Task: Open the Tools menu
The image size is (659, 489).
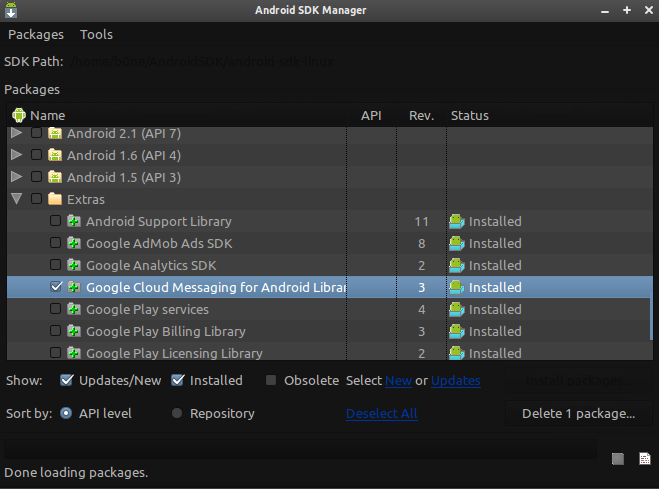Action: 96,34
